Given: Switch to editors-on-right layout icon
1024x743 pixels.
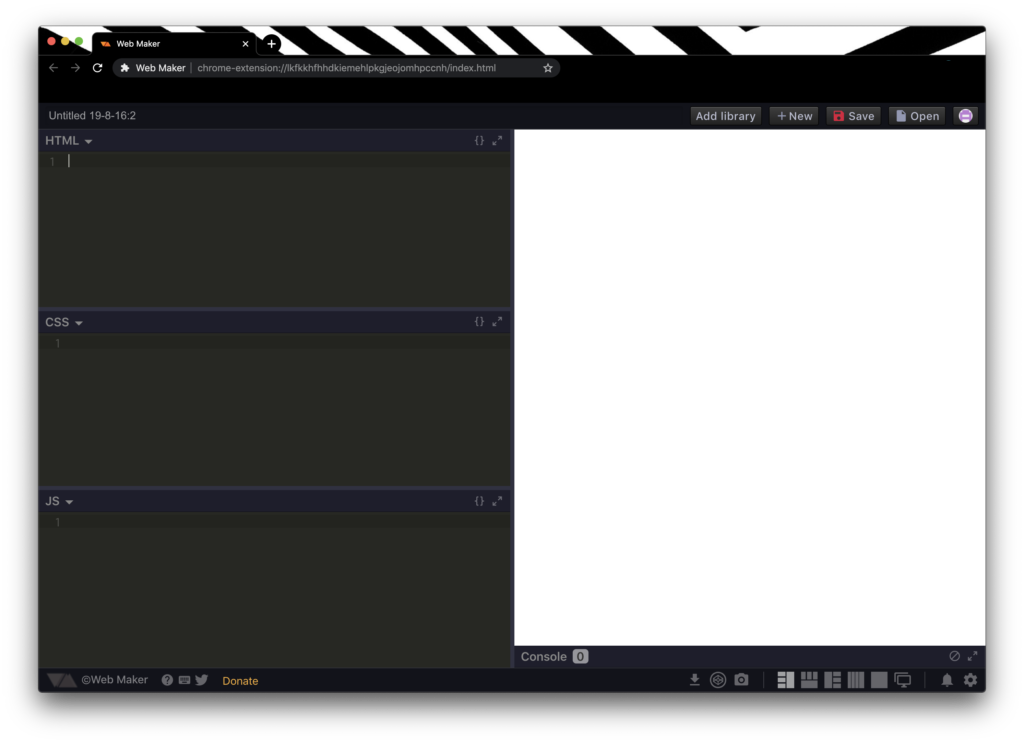Looking at the screenshot, I should [x=833, y=680].
